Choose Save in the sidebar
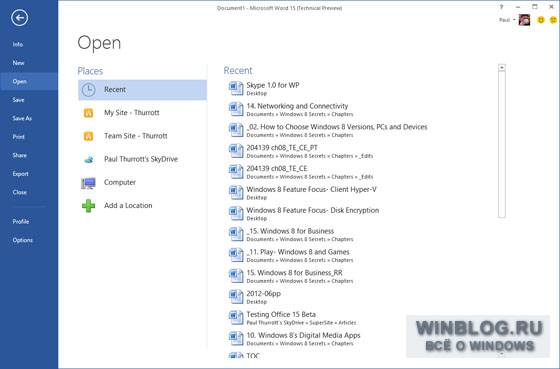 pyautogui.click(x=18, y=100)
